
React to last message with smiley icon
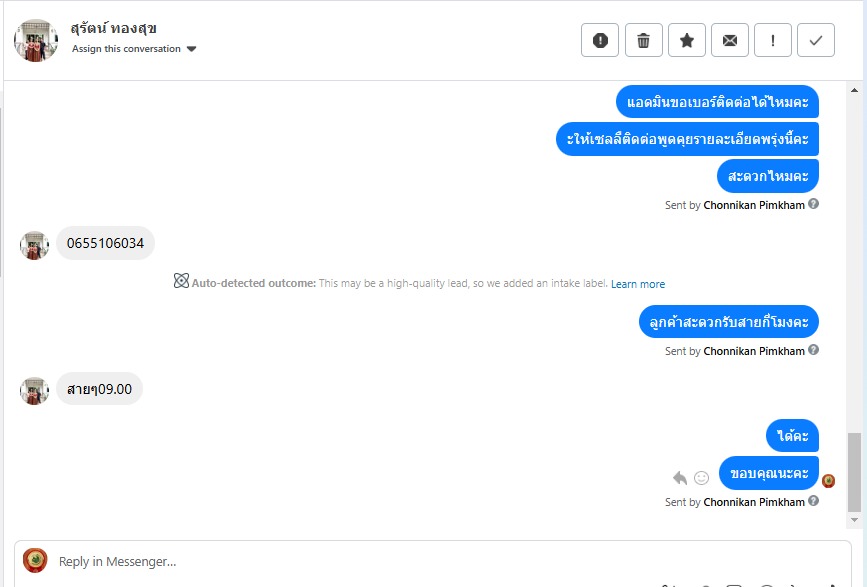coord(702,477)
